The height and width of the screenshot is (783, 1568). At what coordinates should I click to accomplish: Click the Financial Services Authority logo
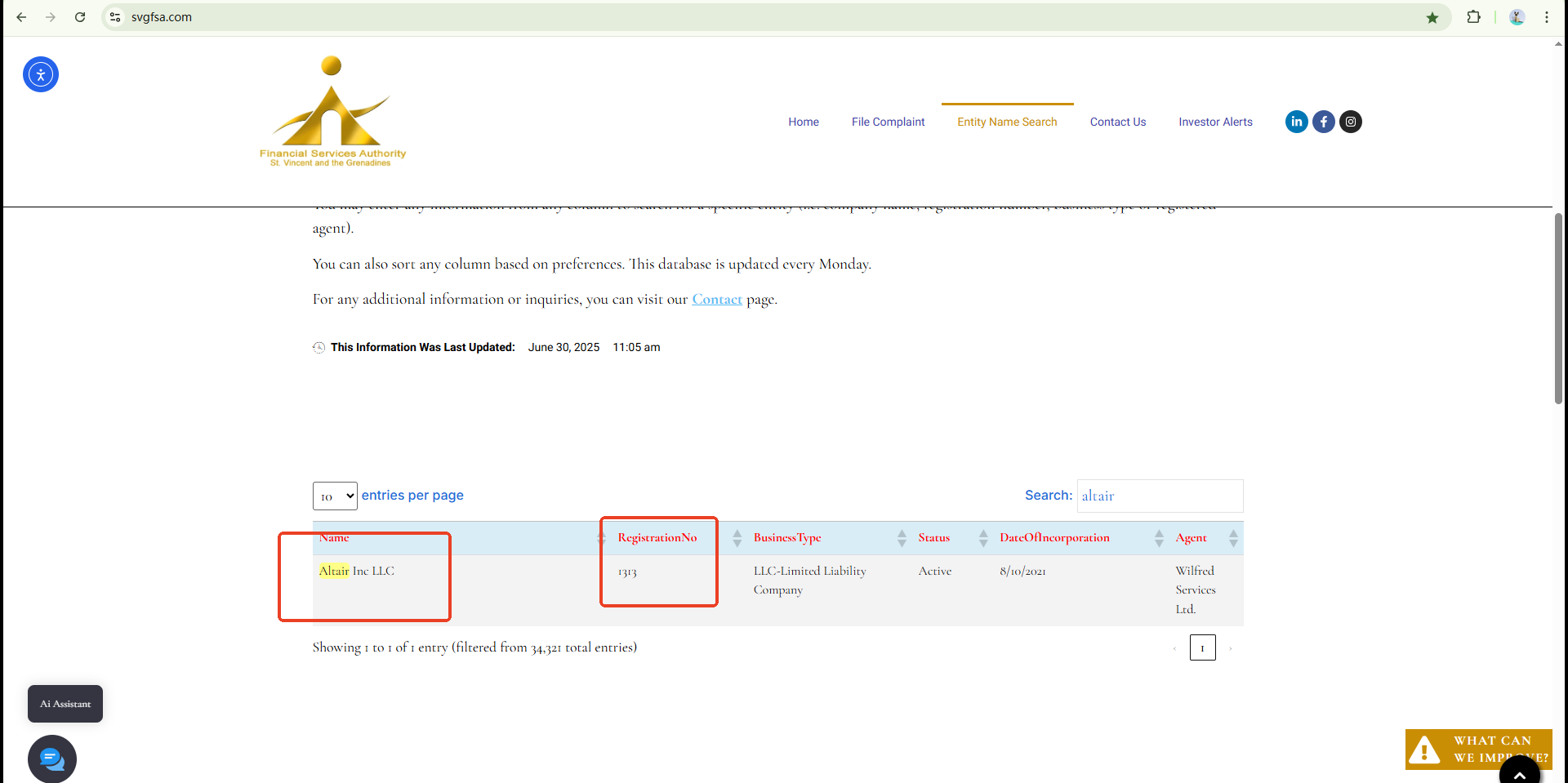pos(332,112)
